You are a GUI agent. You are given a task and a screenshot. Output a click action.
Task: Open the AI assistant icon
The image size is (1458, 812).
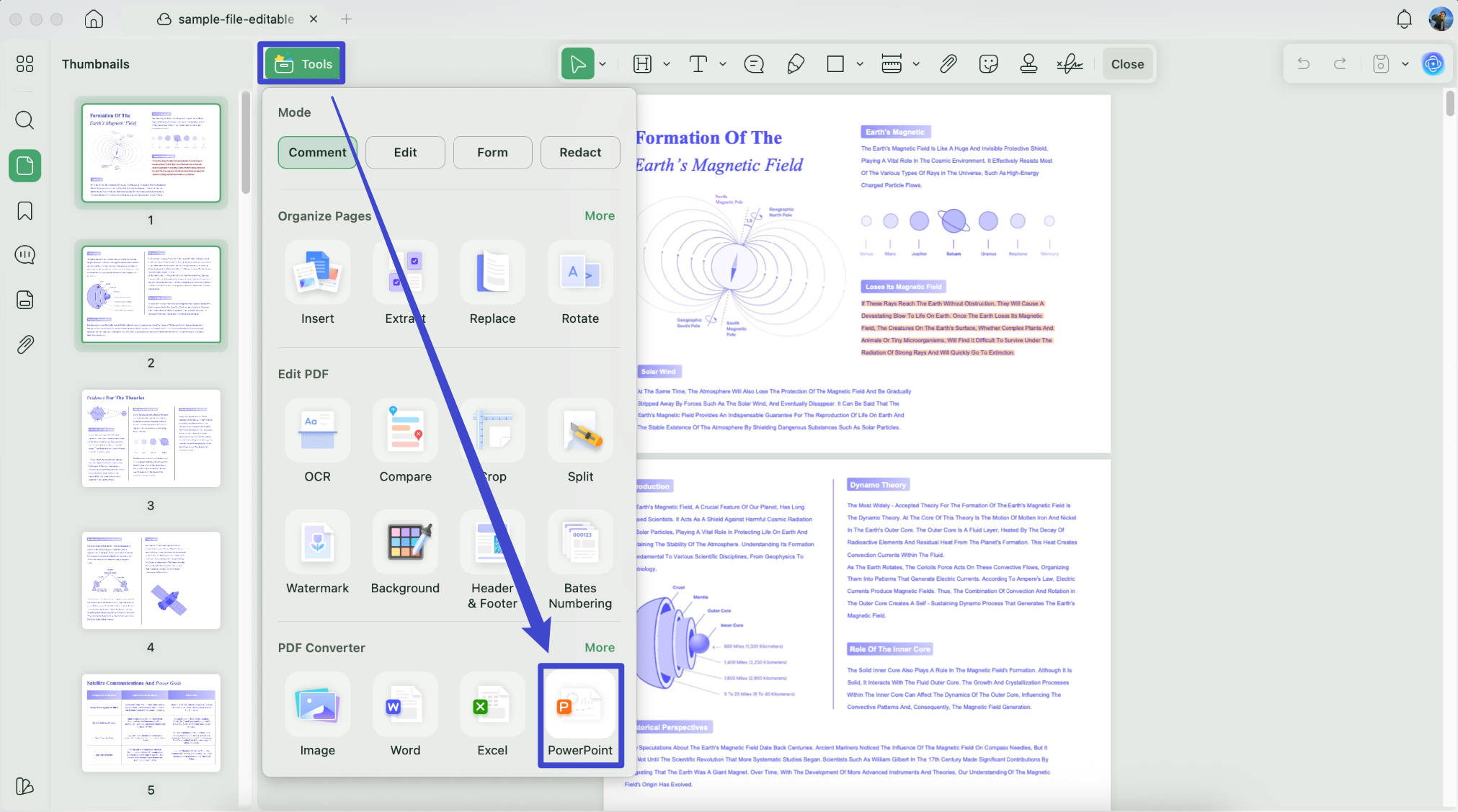coord(1433,63)
